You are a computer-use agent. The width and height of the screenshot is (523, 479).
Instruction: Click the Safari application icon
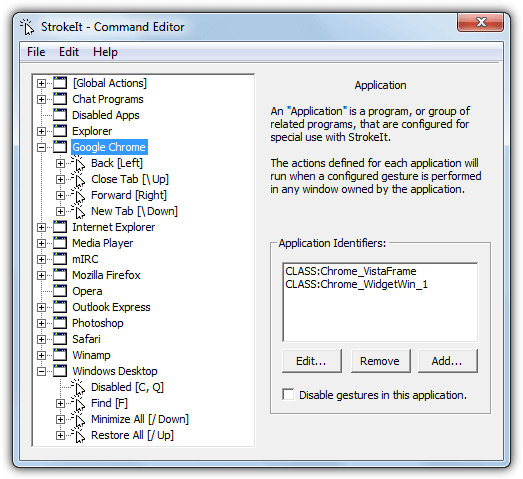pos(60,339)
